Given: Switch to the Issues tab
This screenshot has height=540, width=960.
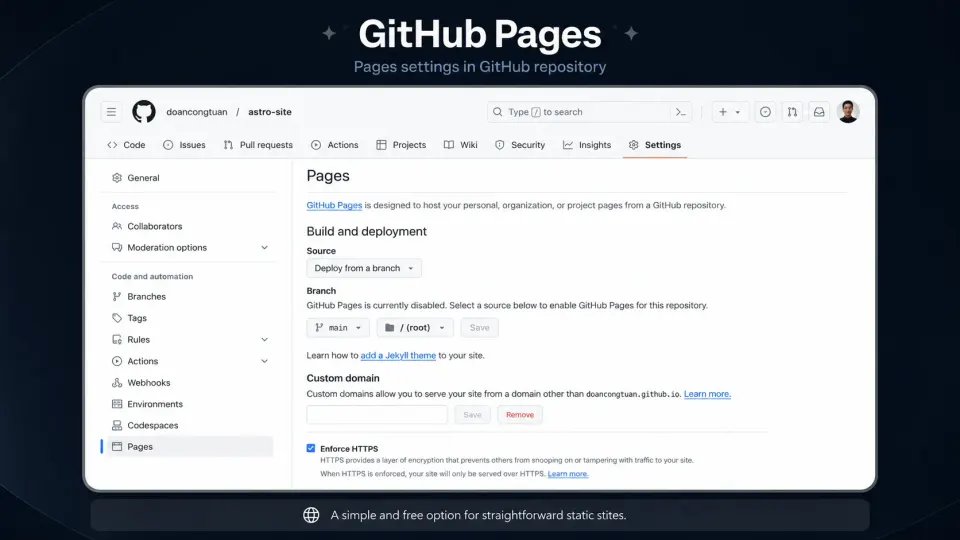Looking at the screenshot, I should pos(184,145).
